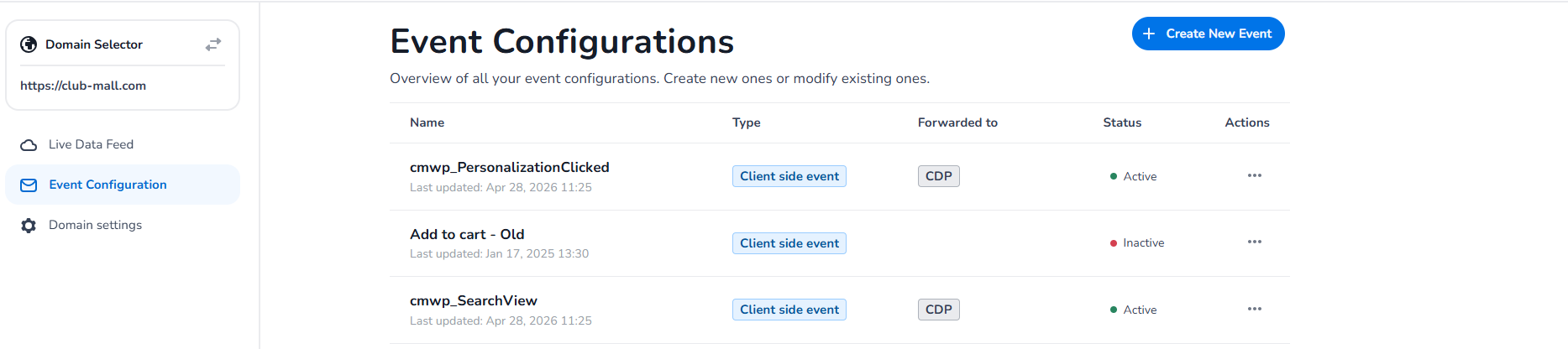Click the Event Configuration envelope icon
The image size is (1568, 349).
pyautogui.click(x=29, y=185)
